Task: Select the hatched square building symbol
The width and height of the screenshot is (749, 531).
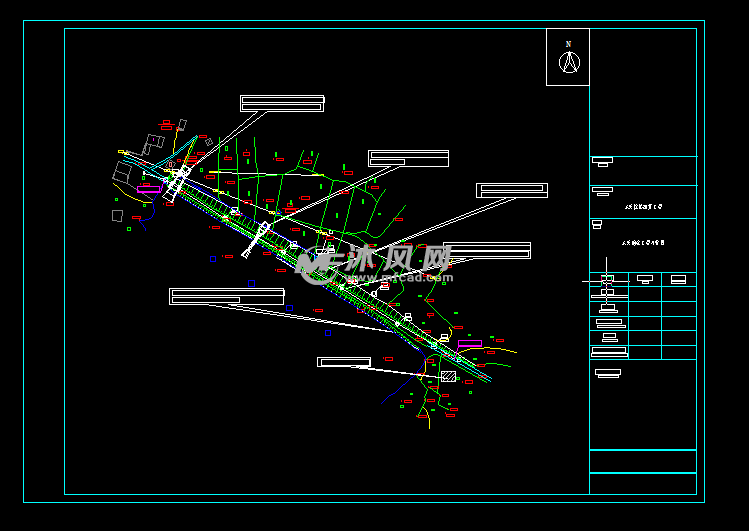Action: [448, 377]
